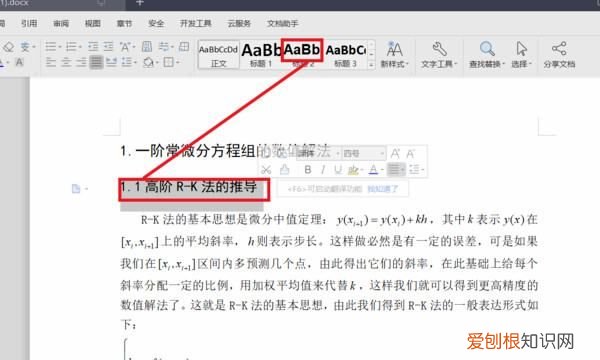This screenshot has width=600, height=360.
Task: Toggle bold in the mini toolbar
Action: coord(308,169)
